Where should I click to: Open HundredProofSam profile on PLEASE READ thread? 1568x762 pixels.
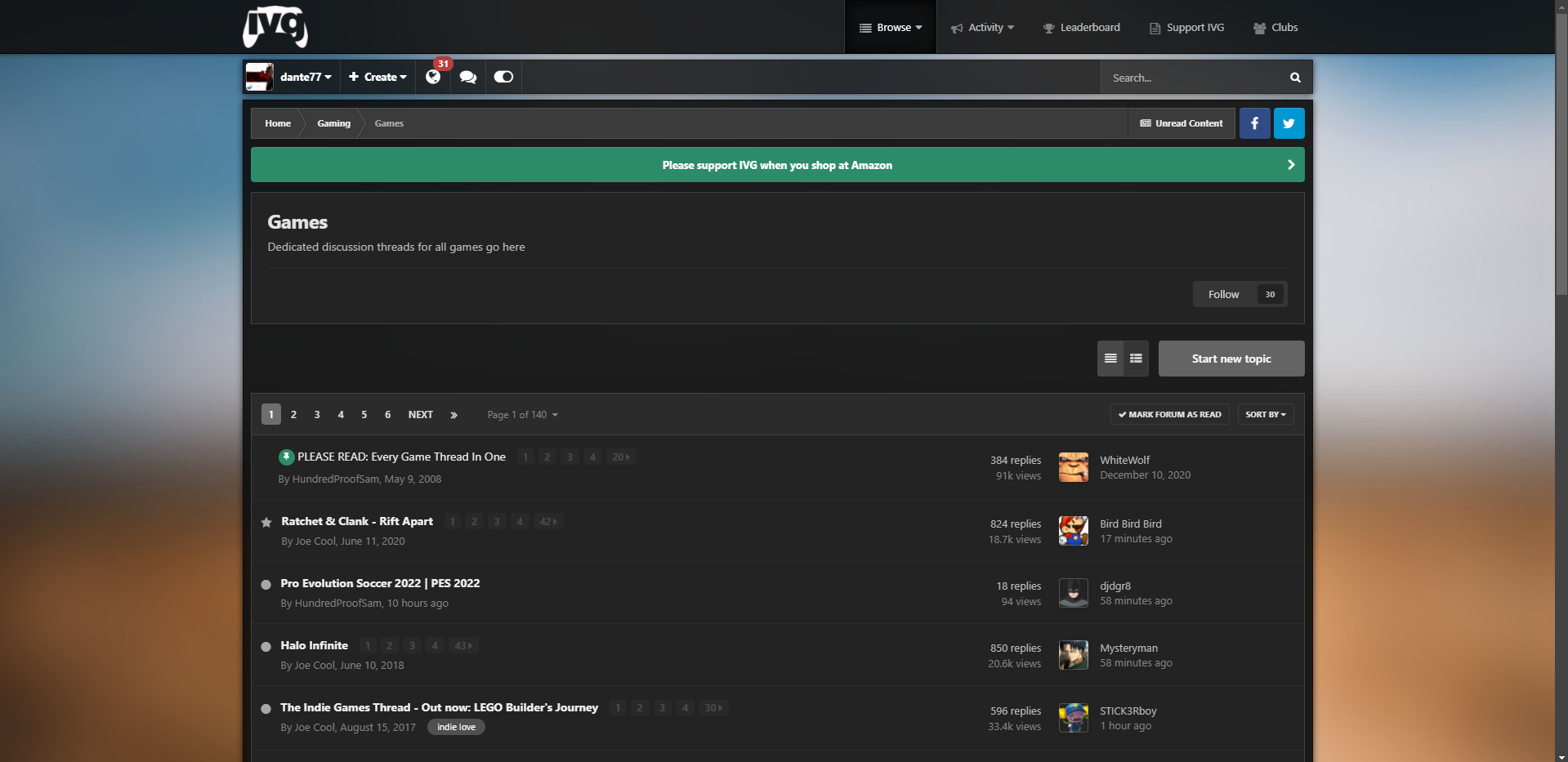[x=336, y=479]
